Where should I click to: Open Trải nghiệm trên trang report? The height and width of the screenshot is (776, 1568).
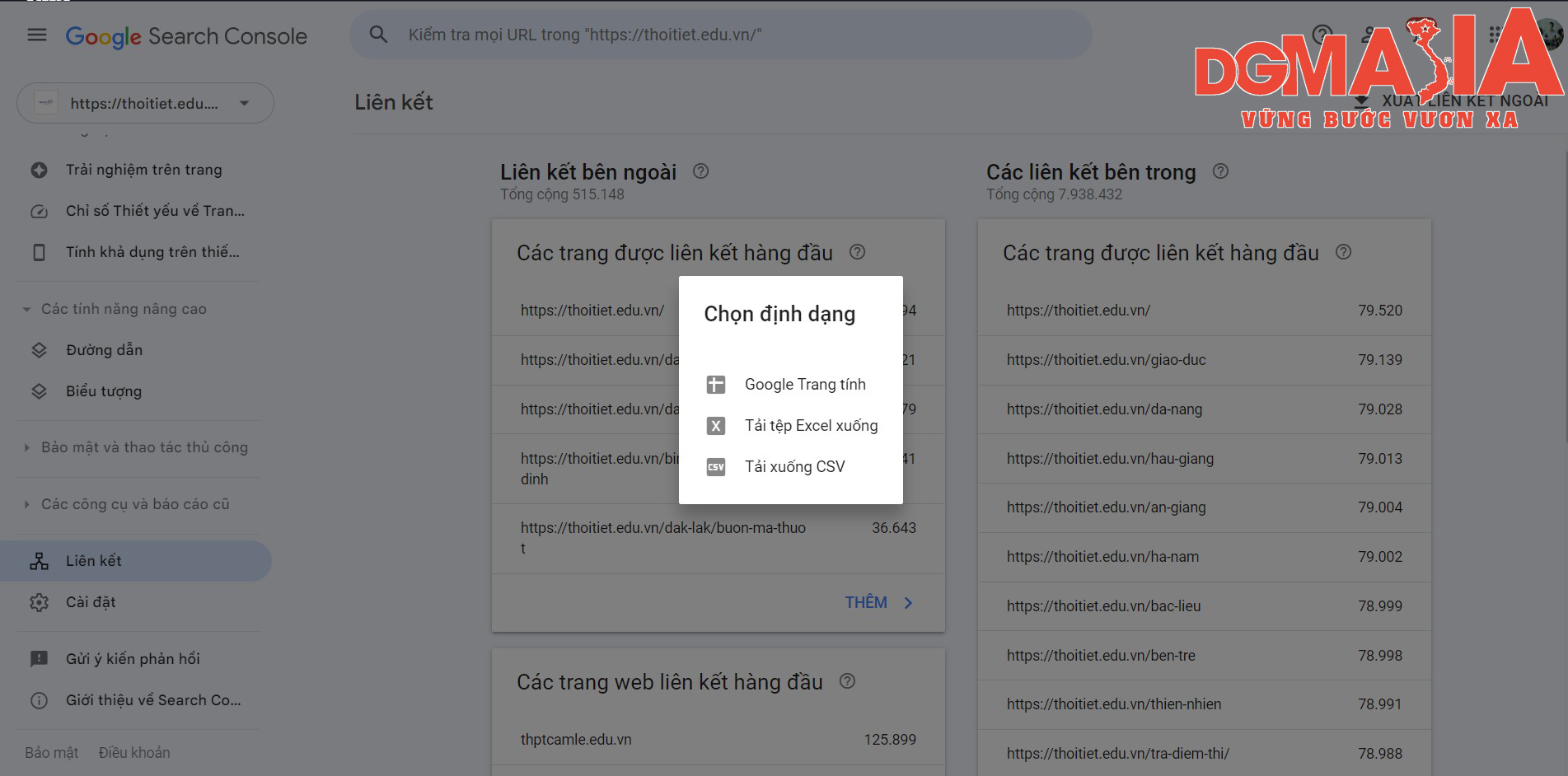click(144, 170)
